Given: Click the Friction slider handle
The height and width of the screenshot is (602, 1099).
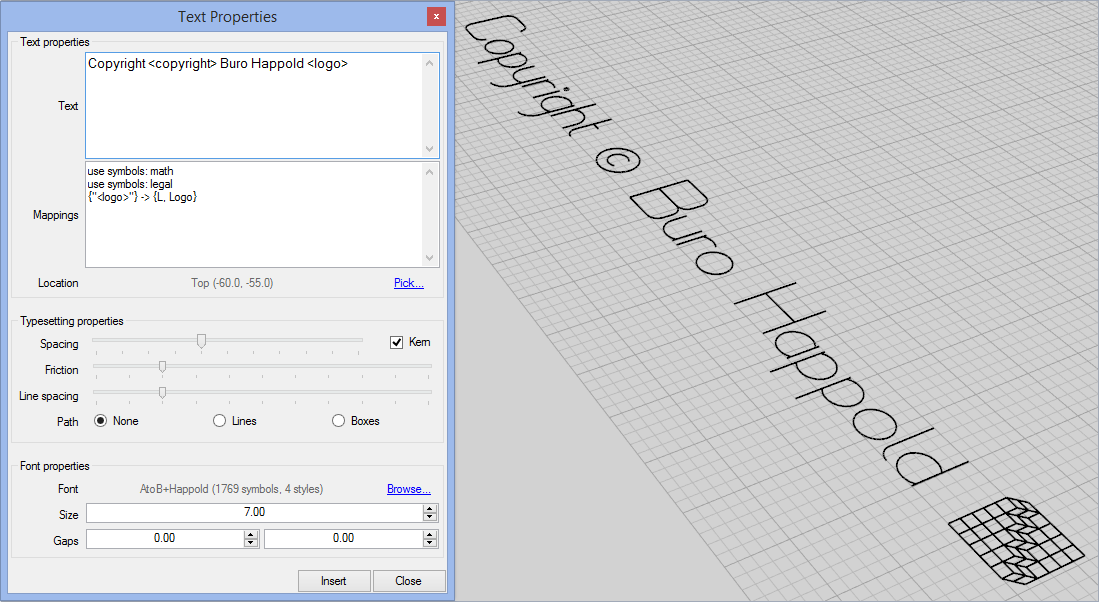Looking at the screenshot, I should point(162,367).
